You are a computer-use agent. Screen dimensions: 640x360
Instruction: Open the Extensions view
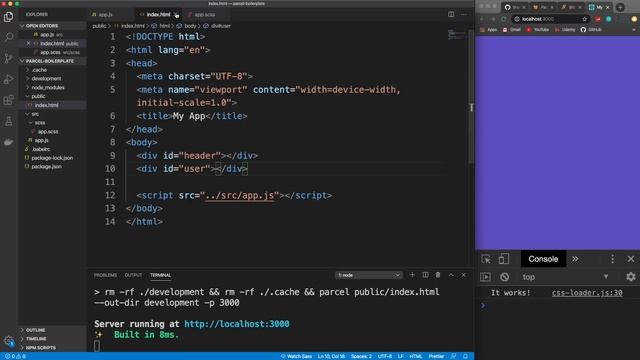9,100
